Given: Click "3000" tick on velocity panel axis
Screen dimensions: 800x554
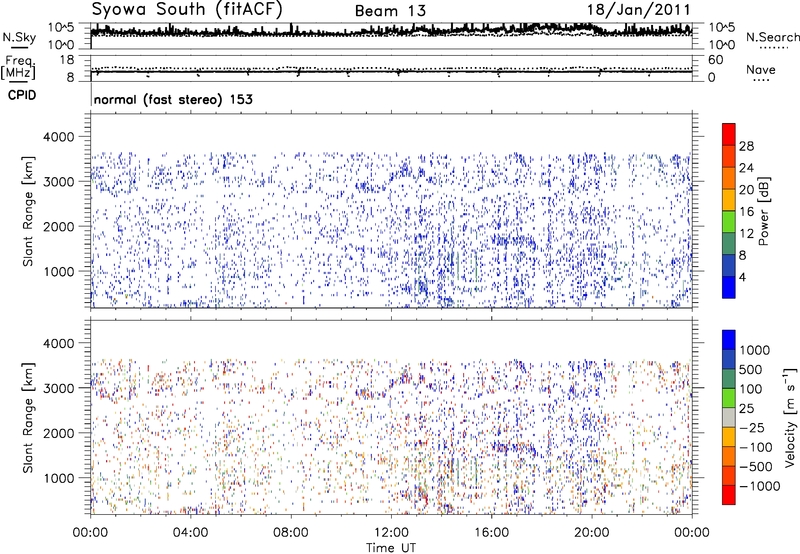Looking at the screenshot, I should click(x=58, y=388).
